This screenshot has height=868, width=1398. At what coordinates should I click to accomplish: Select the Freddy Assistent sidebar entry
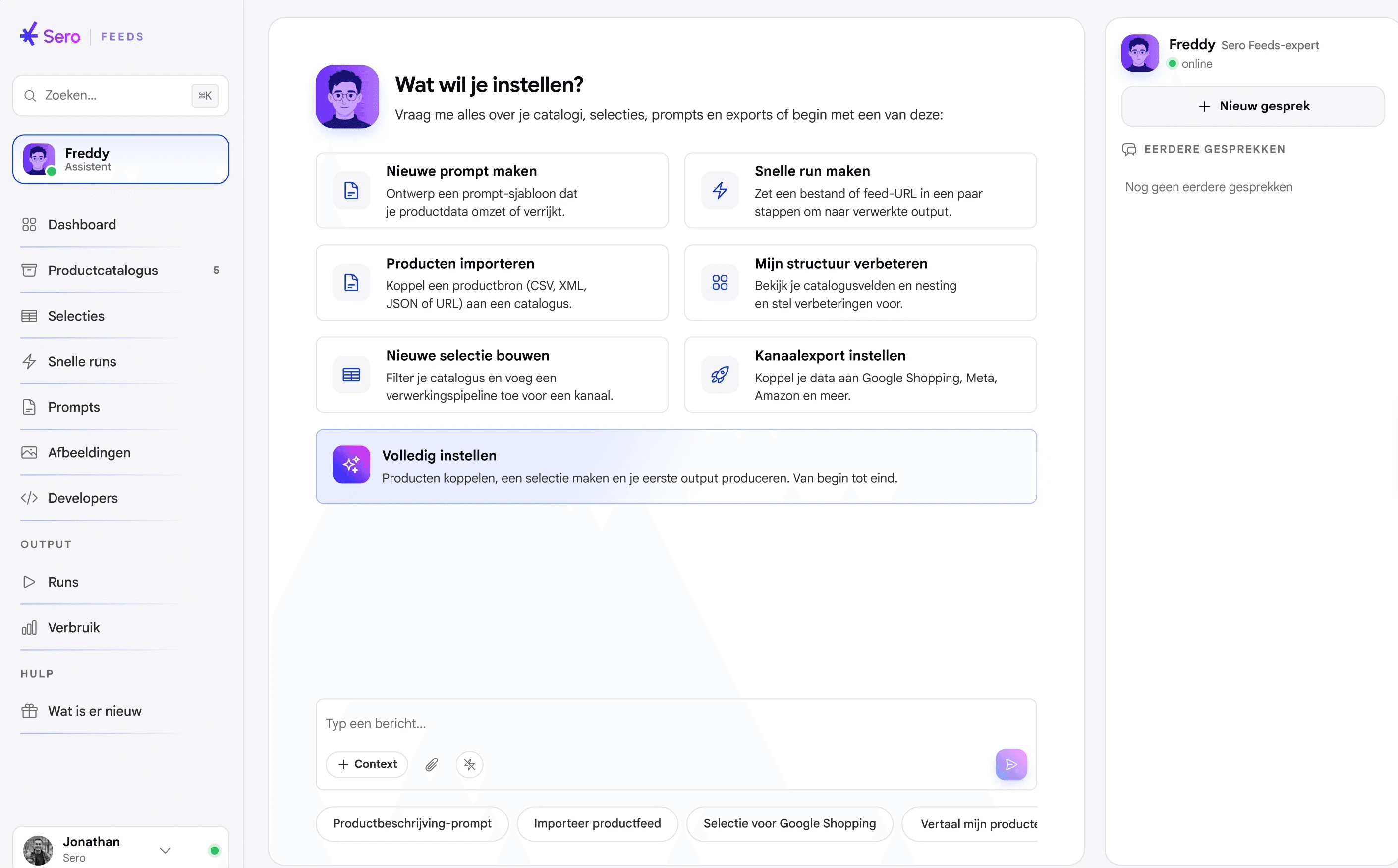(120, 159)
